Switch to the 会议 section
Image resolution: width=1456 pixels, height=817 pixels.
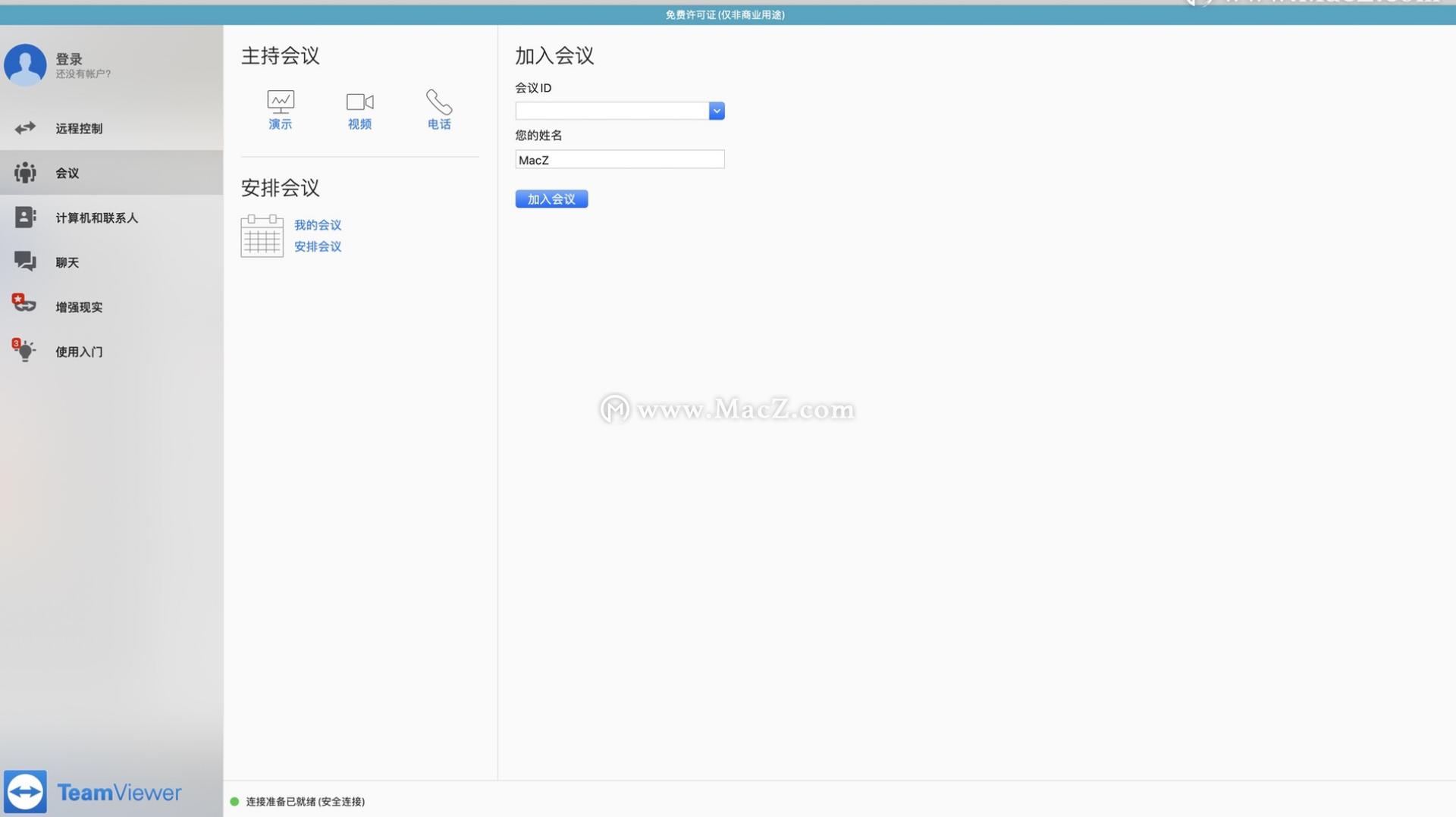(67, 172)
